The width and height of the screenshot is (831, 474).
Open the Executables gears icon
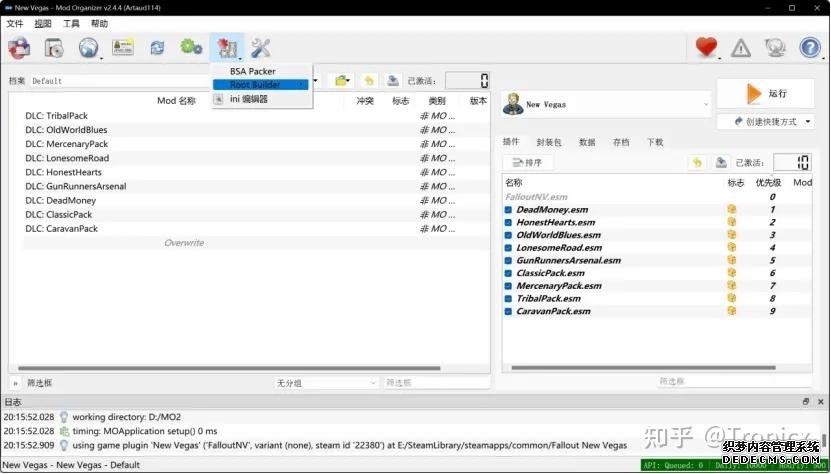click(191, 47)
